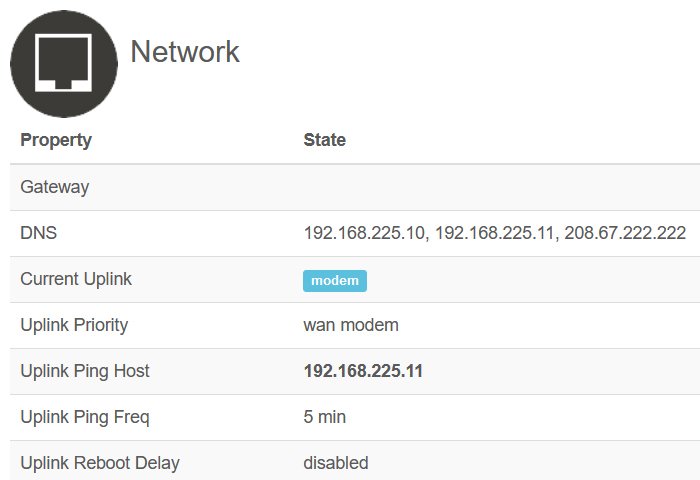This screenshot has width=700, height=480.
Task: Click the Uplink Ping Freq label
Action: click(x=85, y=417)
